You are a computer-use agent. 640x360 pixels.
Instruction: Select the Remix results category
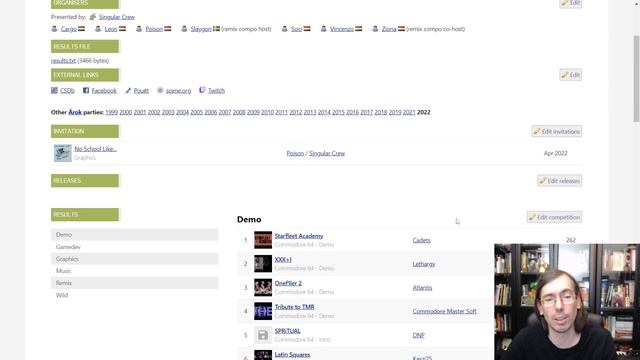135,283
